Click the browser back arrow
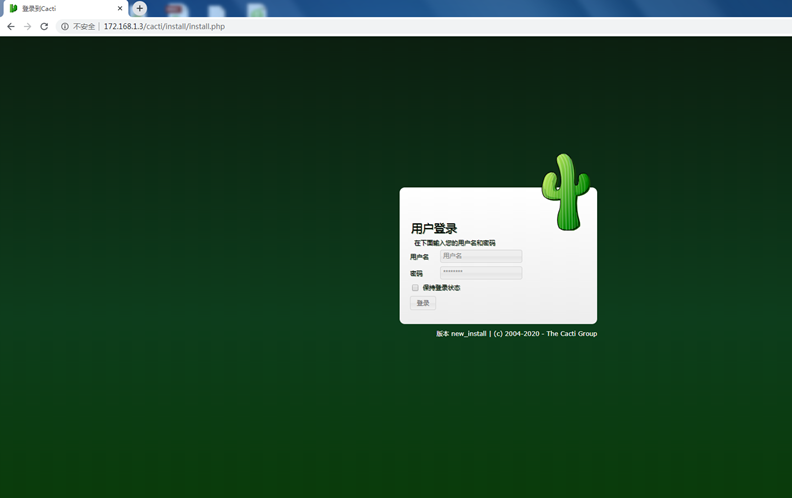Viewport: 792px width, 498px height. [x=11, y=26]
